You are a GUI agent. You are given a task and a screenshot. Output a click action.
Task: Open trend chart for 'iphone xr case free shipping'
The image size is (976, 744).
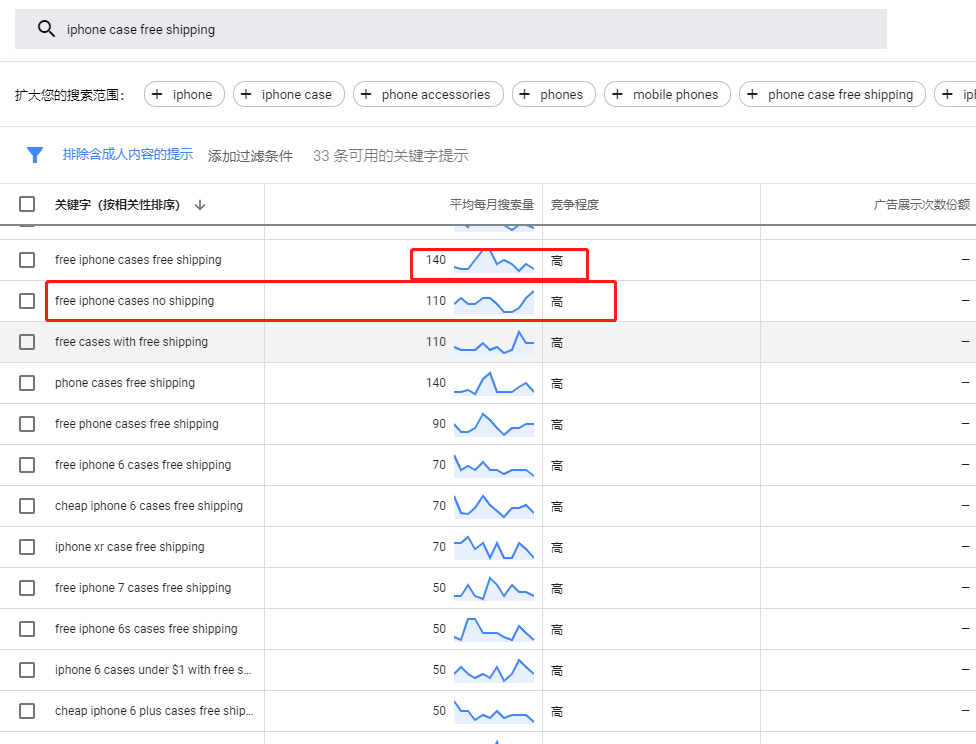click(x=494, y=547)
